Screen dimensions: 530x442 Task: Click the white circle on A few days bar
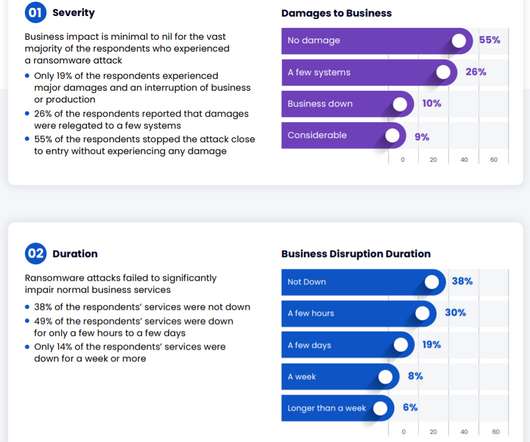click(x=401, y=345)
